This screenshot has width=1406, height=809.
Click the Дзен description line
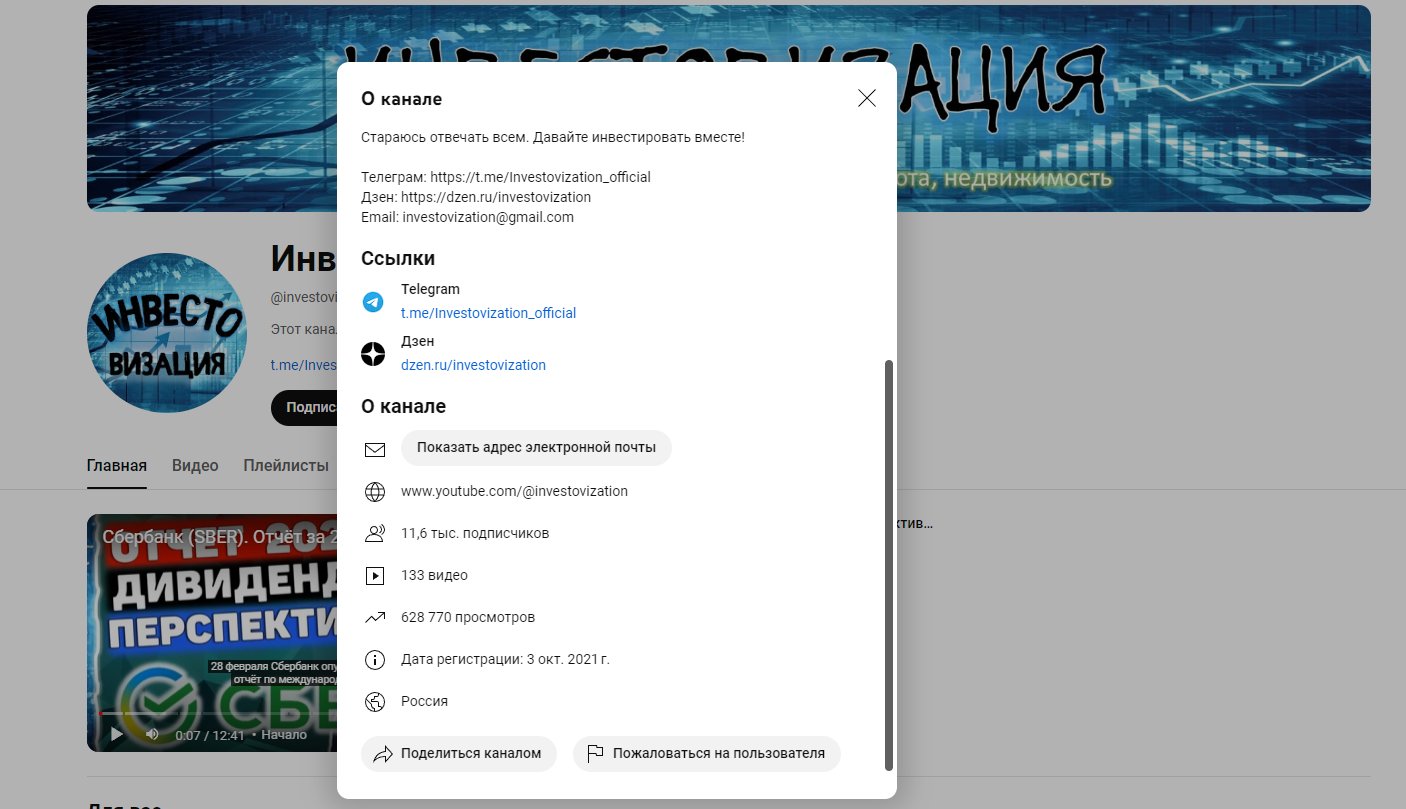click(x=476, y=197)
